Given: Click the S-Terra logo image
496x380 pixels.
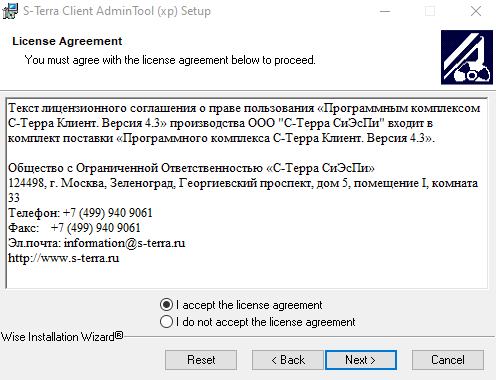Looking at the screenshot, I should click(467, 57).
